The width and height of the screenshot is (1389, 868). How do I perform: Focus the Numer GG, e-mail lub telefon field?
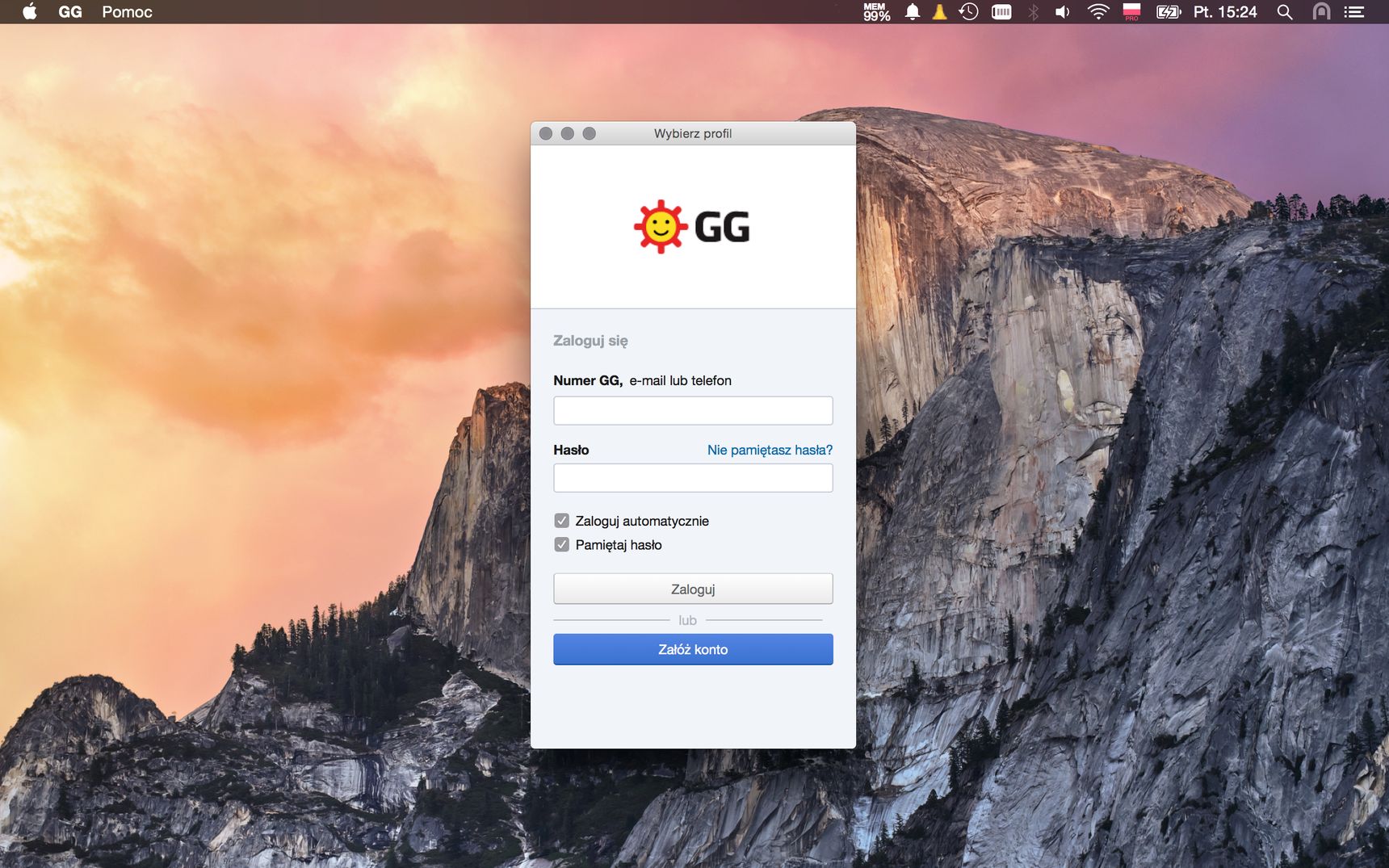pyautogui.click(x=693, y=410)
